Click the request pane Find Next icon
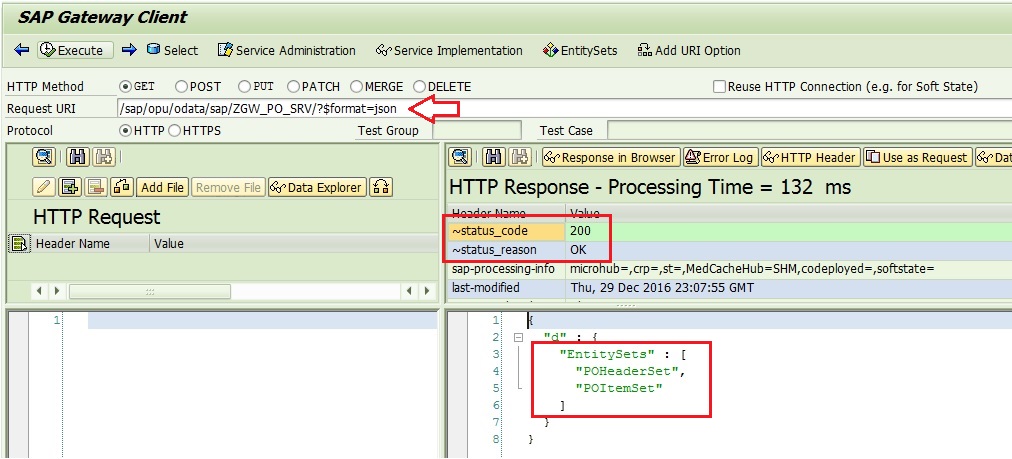 click(x=103, y=156)
